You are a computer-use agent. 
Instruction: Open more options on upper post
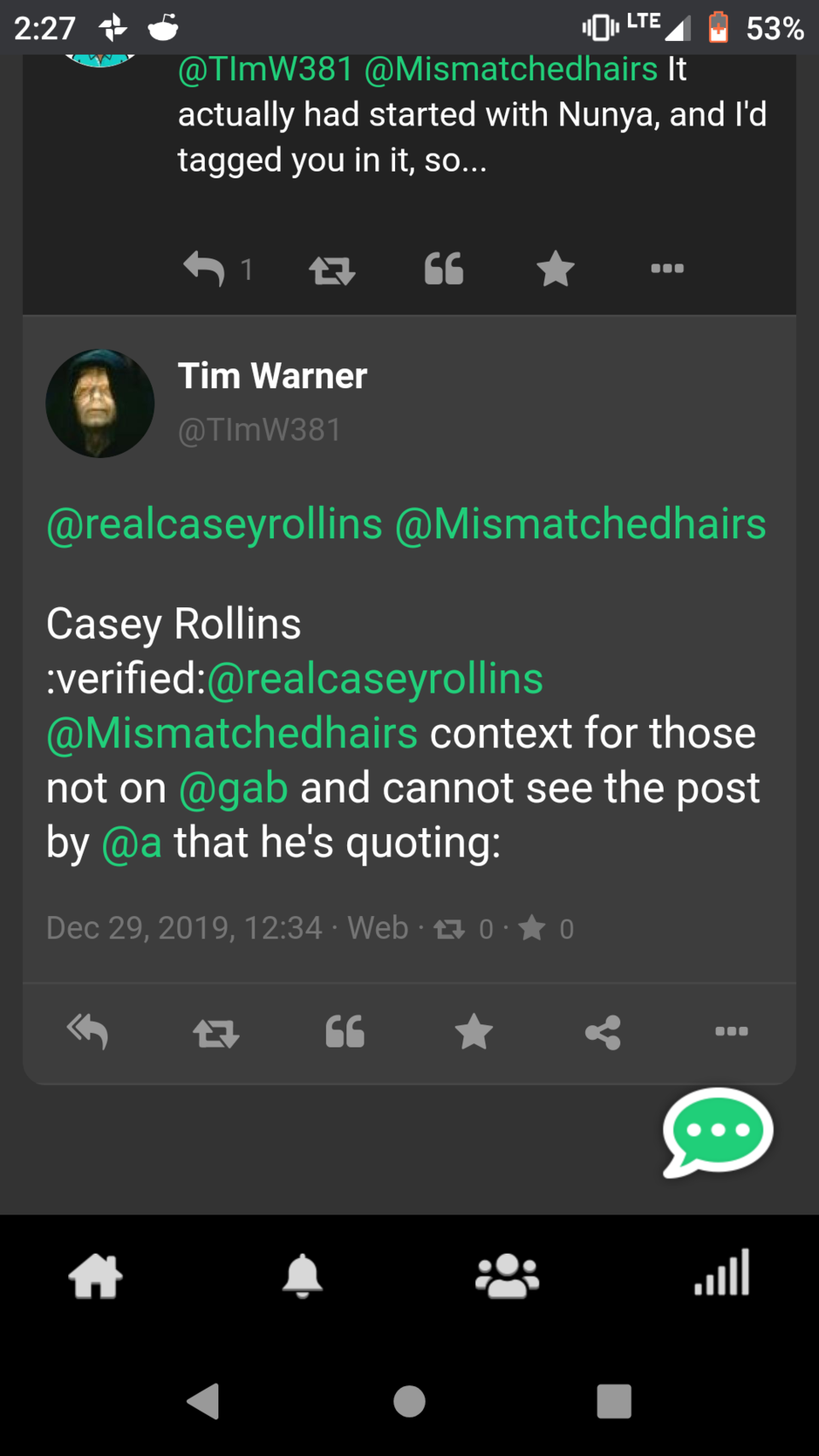667,269
